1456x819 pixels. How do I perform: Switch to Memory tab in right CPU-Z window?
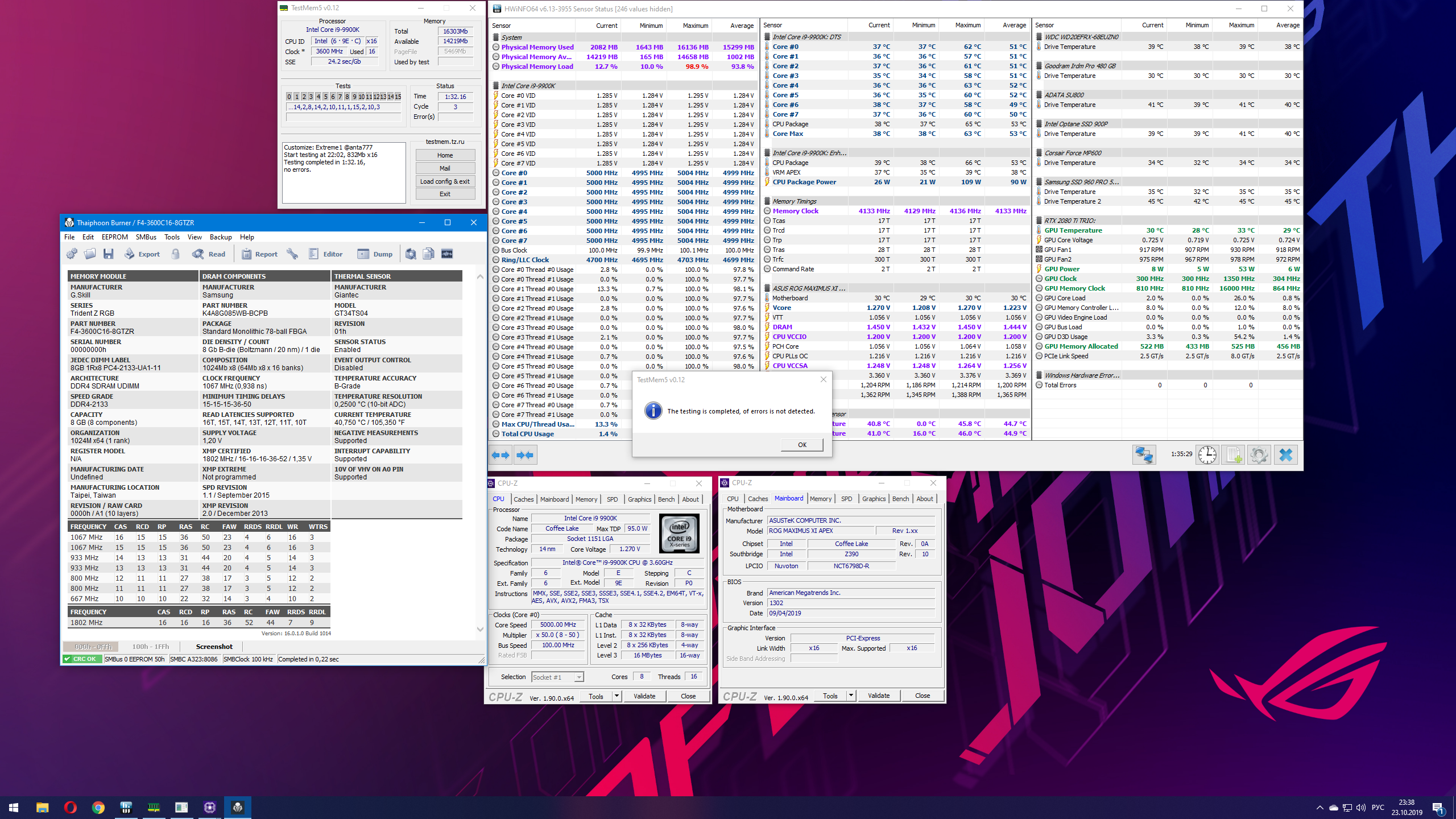pos(820,499)
